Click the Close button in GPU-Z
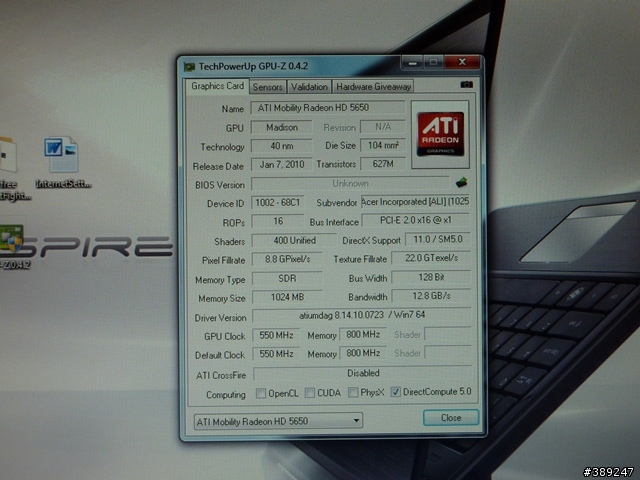 click(x=451, y=418)
